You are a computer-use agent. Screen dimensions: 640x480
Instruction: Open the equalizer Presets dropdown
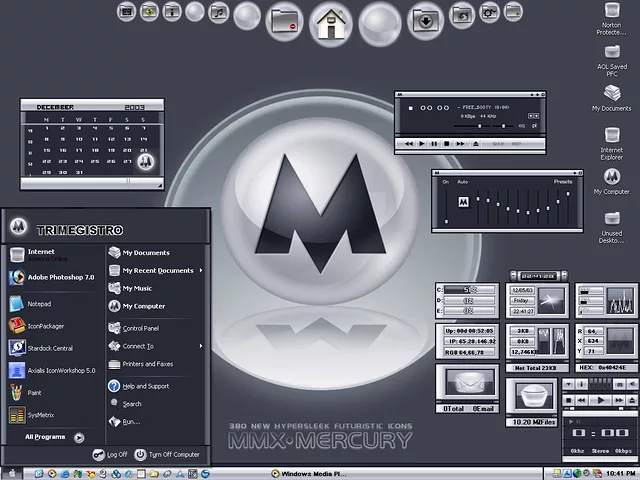pyautogui.click(x=563, y=182)
